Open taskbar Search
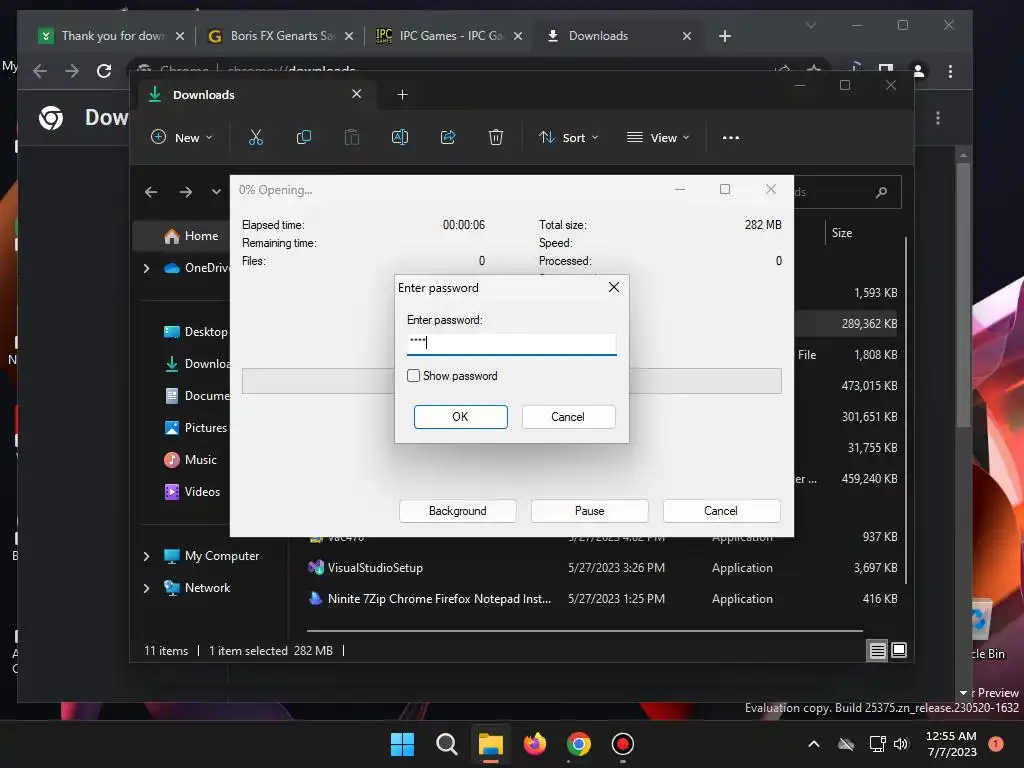The width and height of the screenshot is (1024, 768). (447, 744)
